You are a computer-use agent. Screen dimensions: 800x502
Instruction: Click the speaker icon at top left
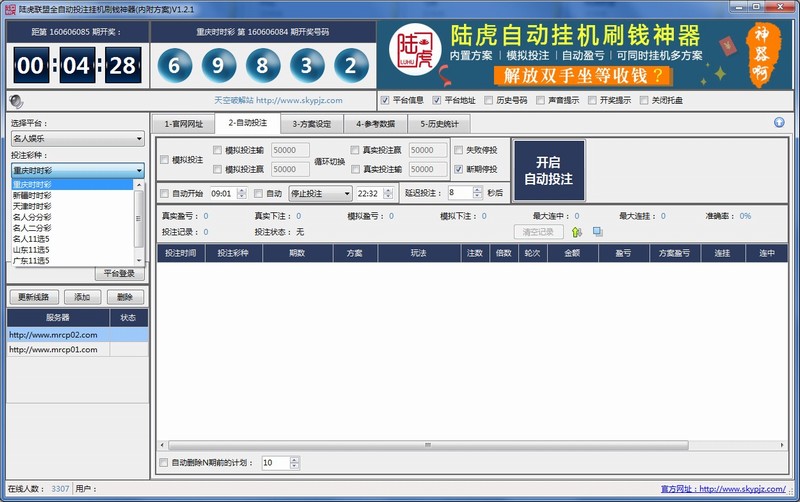pos(15,100)
